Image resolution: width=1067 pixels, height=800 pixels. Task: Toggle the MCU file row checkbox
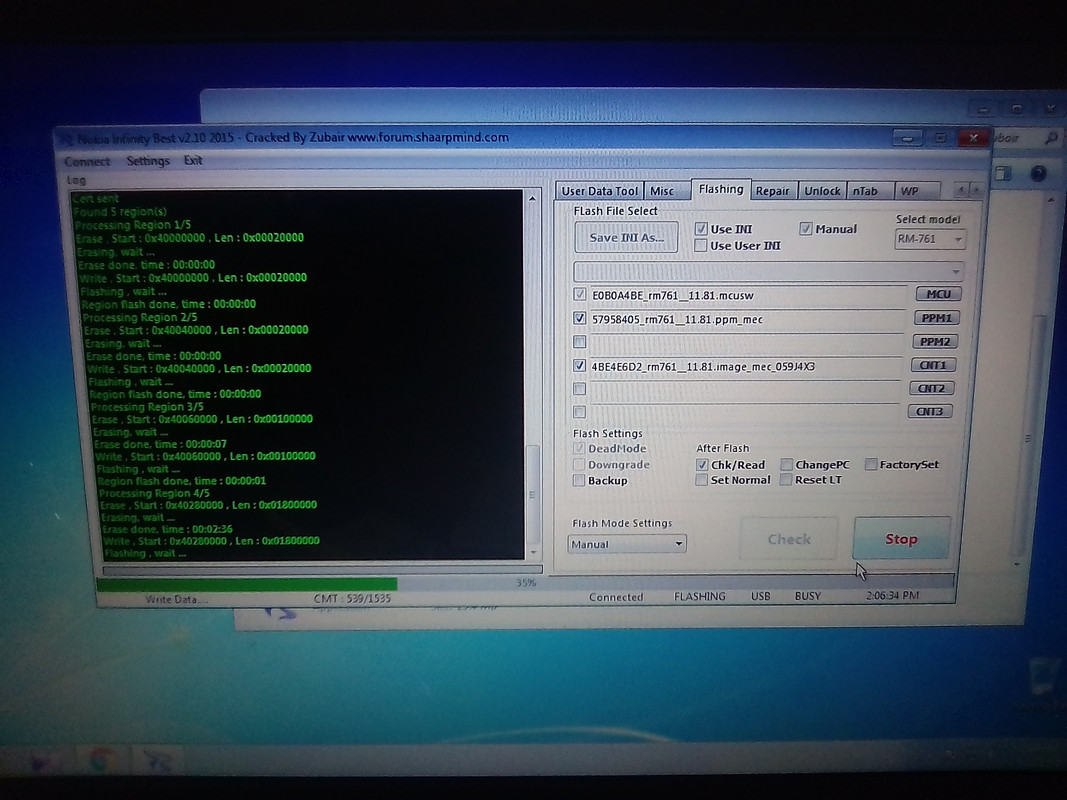pyautogui.click(x=579, y=295)
